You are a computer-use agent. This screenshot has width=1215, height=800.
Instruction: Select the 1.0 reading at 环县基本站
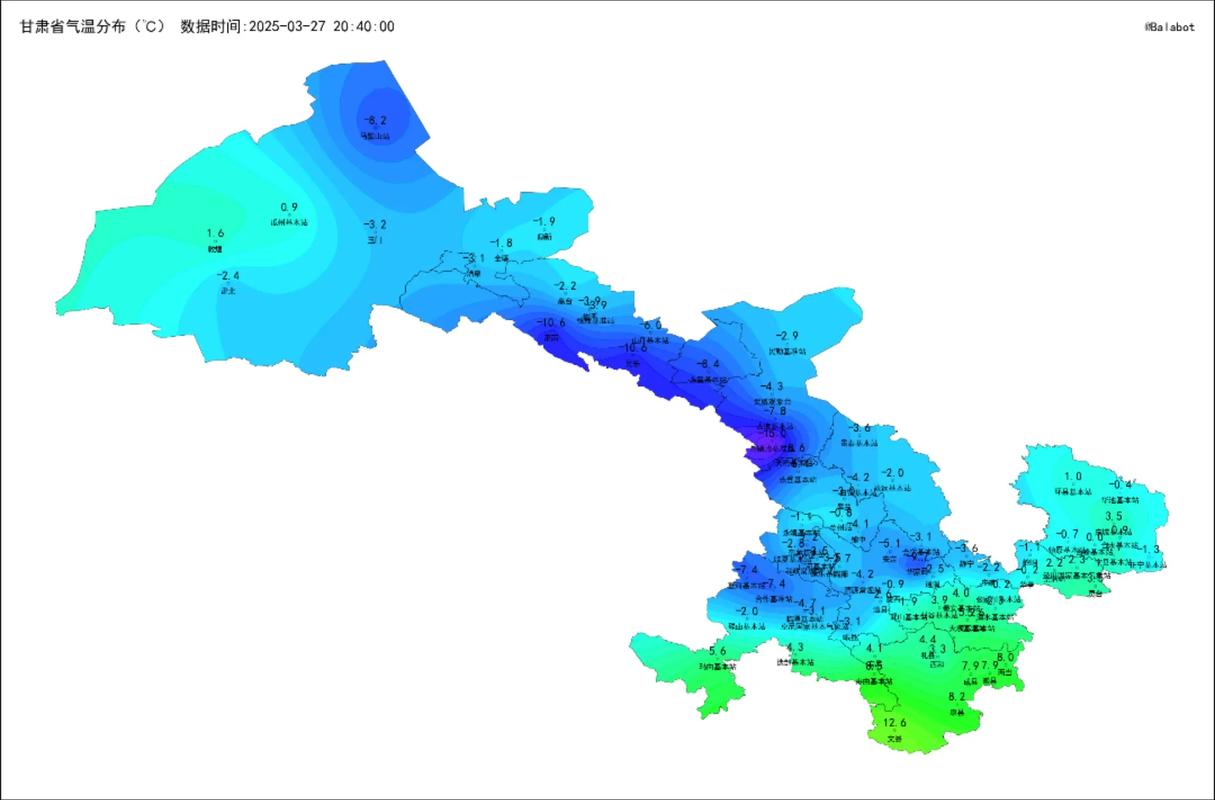tap(1073, 477)
